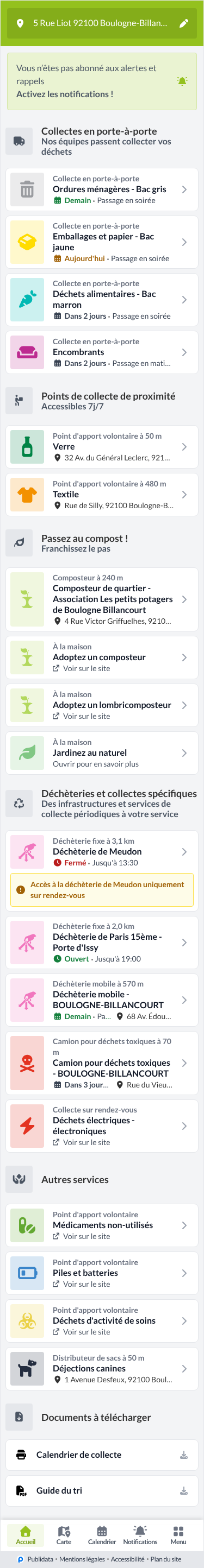The width and height of the screenshot is (204, 1568).
Task: Open the skull toxic waste truck icon
Action: point(27,1063)
